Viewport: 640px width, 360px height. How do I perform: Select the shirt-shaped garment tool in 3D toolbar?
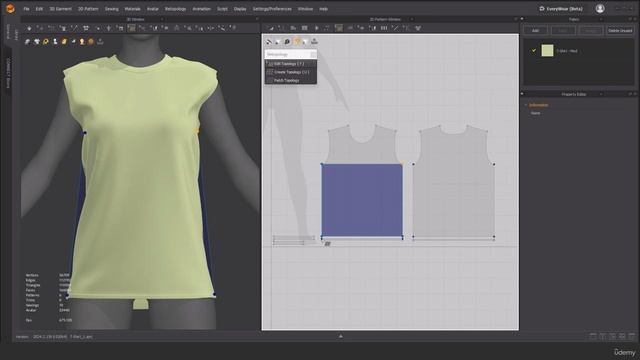click(x=86, y=28)
